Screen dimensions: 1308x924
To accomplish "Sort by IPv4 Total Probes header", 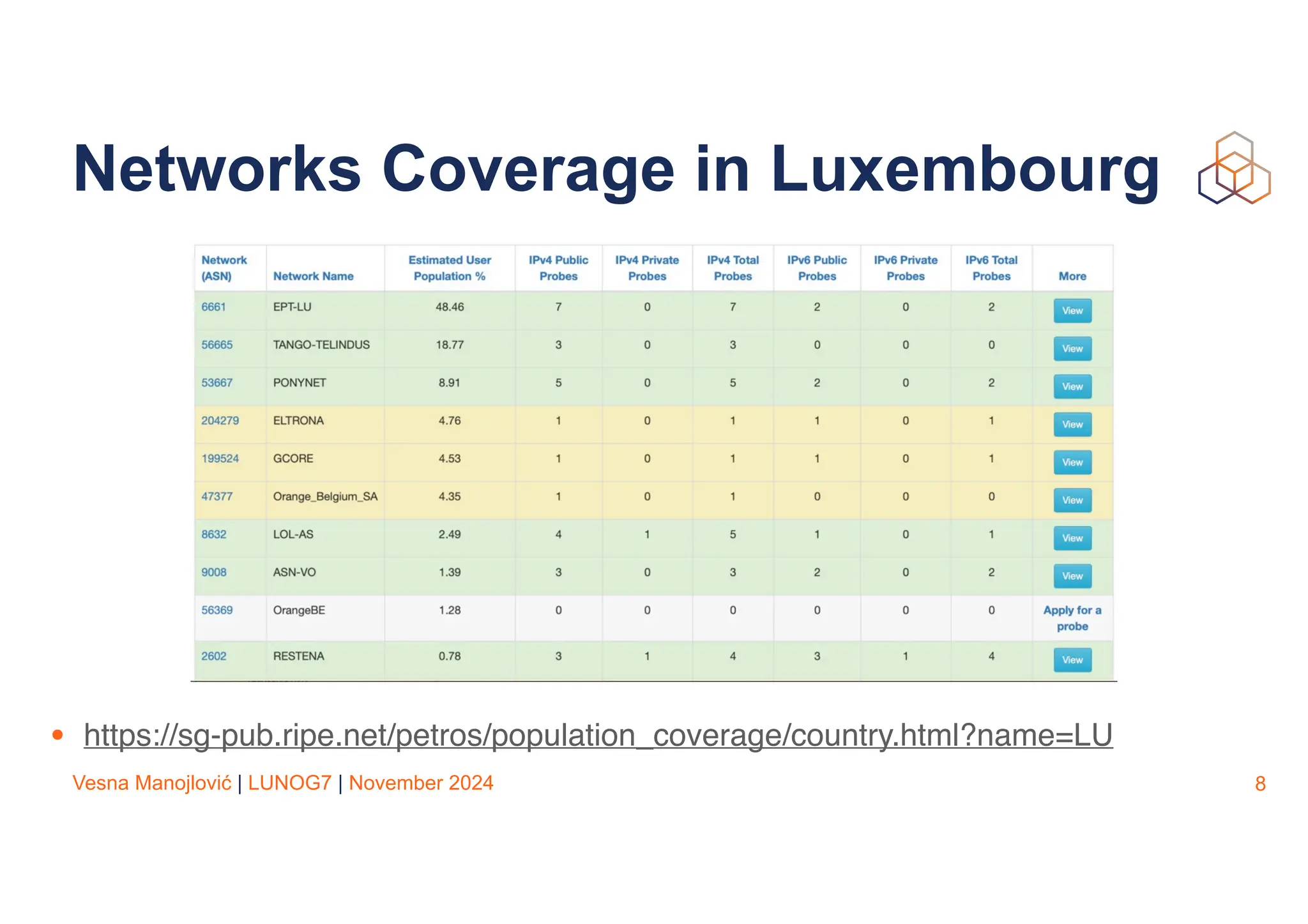I will (733, 268).
